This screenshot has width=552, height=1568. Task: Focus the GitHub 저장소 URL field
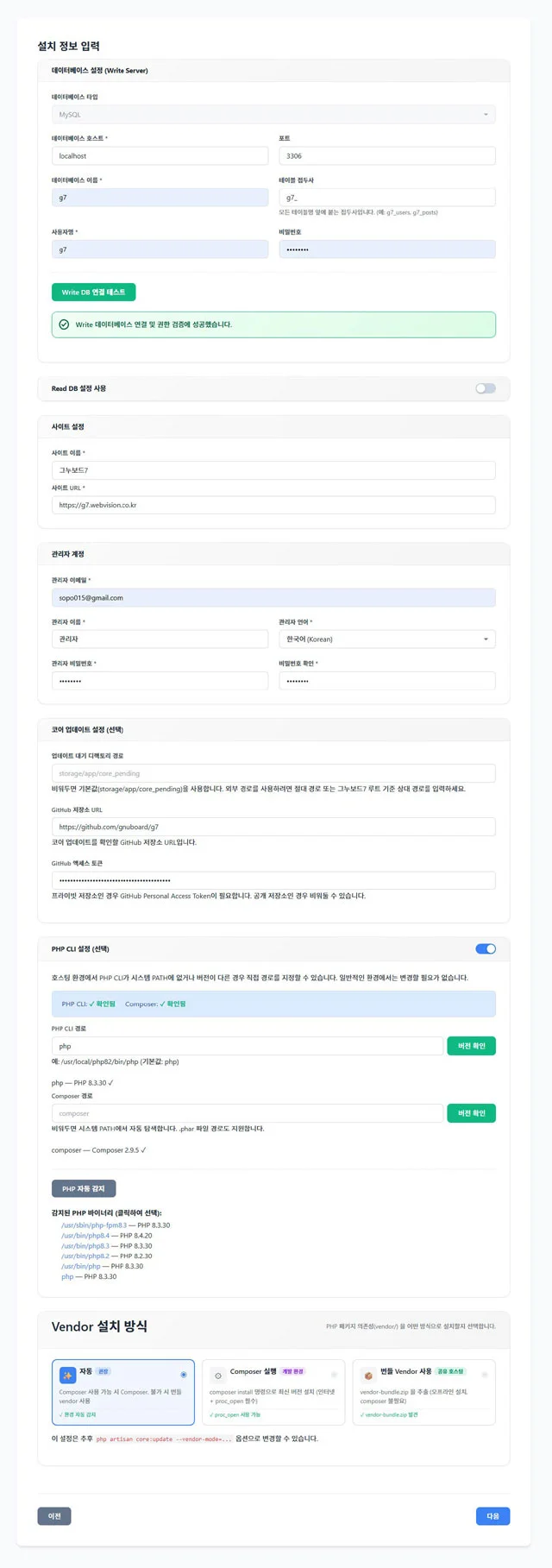pyautogui.click(x=273, y=827)
